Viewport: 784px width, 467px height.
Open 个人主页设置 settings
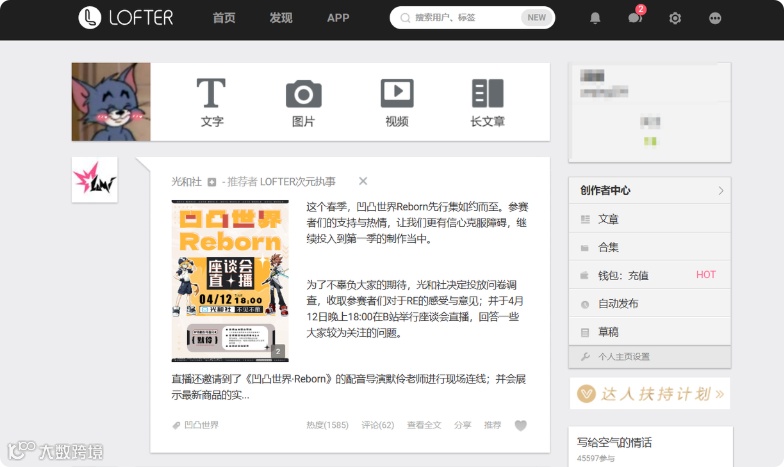click(x=650, y=357)
